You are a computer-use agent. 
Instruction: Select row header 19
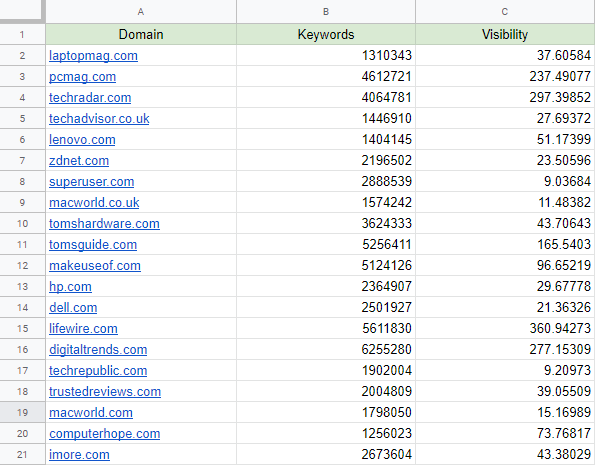(22, 413)
